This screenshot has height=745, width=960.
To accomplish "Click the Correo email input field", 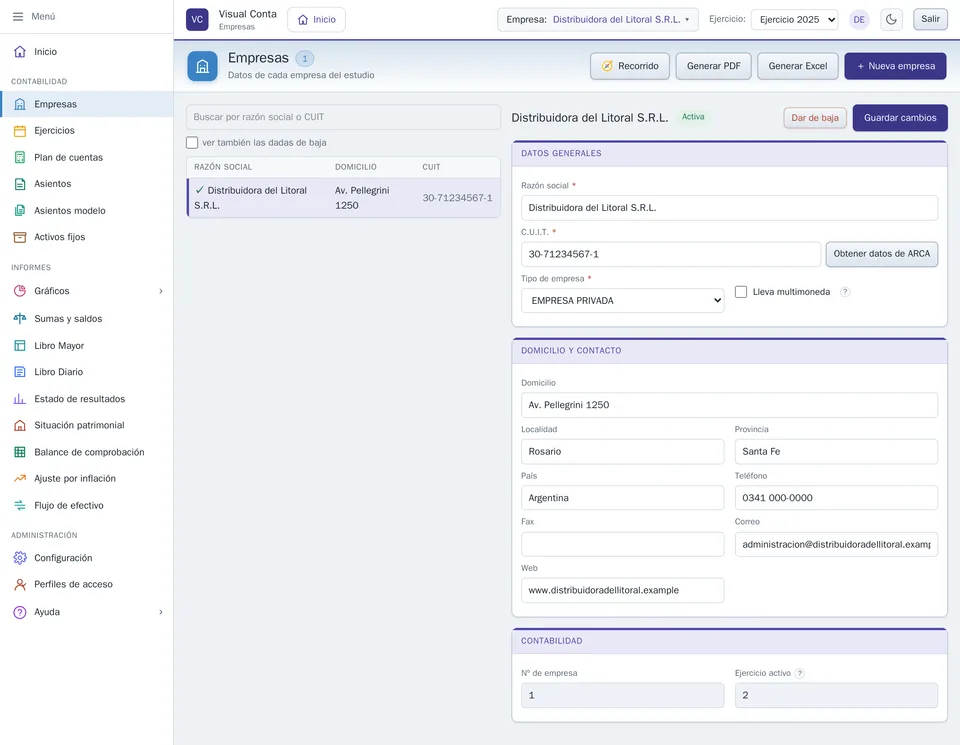I will coord(836,544).
